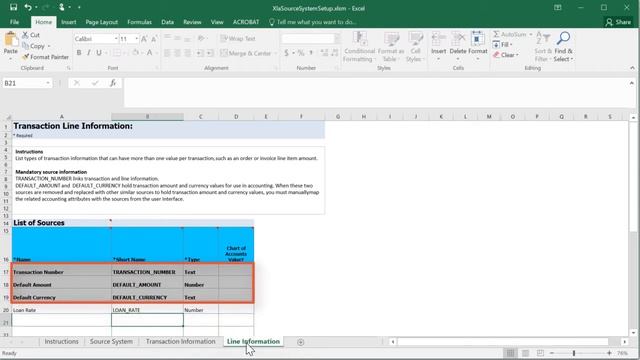The width and height of the screenshot is (640, 360).
Task: Apply percent style format
Action: pyautogui.click(x=301, y=53)
